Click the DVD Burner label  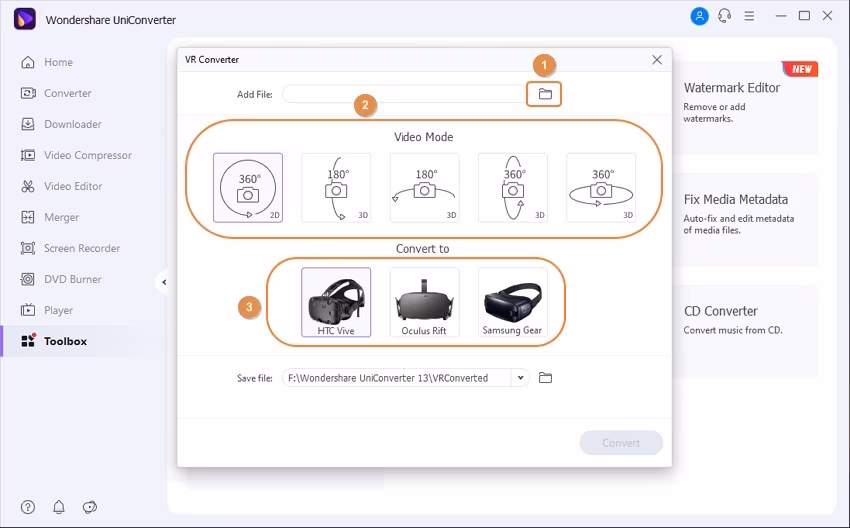point(73,279)
